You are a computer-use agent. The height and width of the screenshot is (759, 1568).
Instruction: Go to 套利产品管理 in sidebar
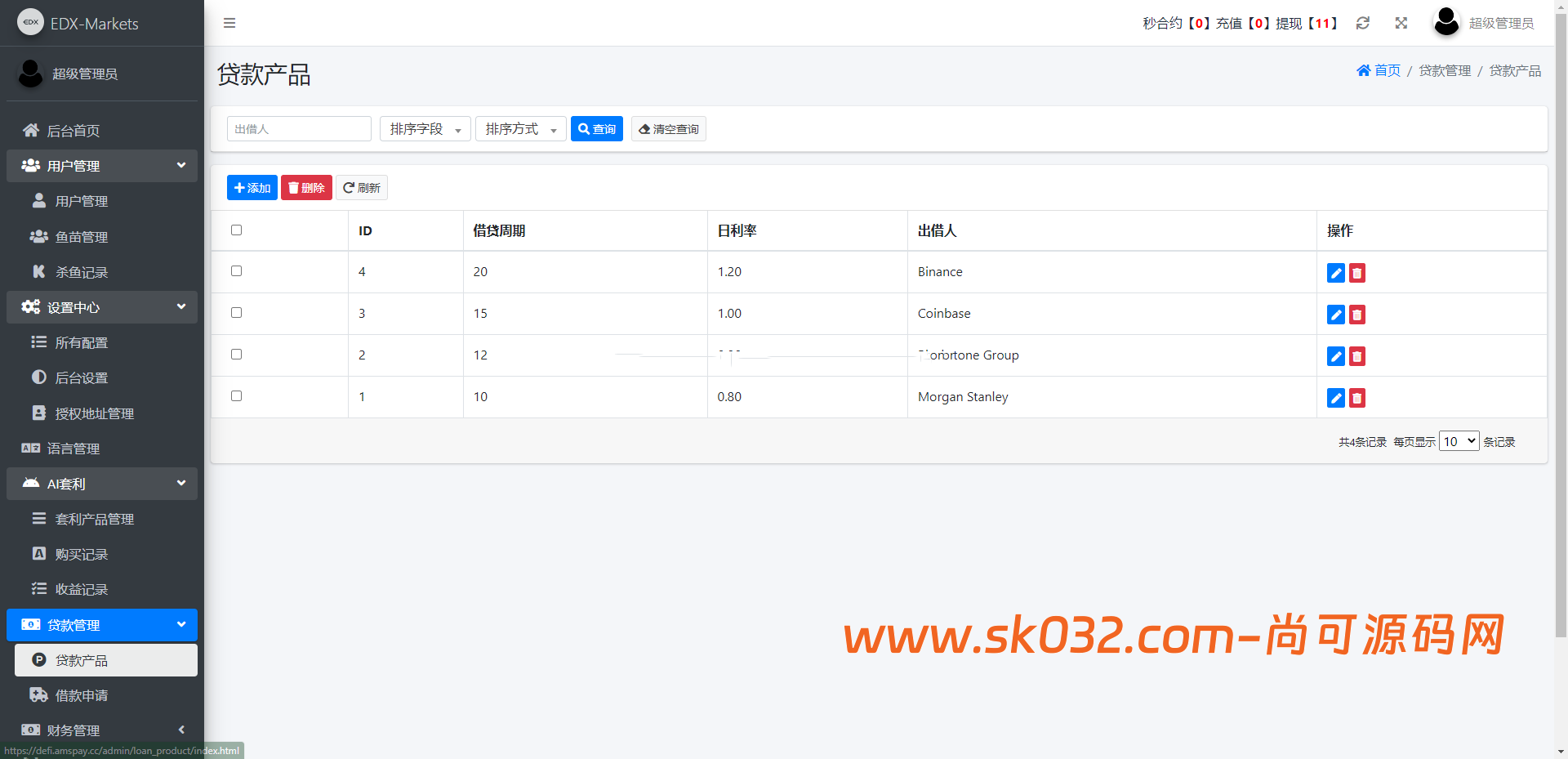pos(94,519)
